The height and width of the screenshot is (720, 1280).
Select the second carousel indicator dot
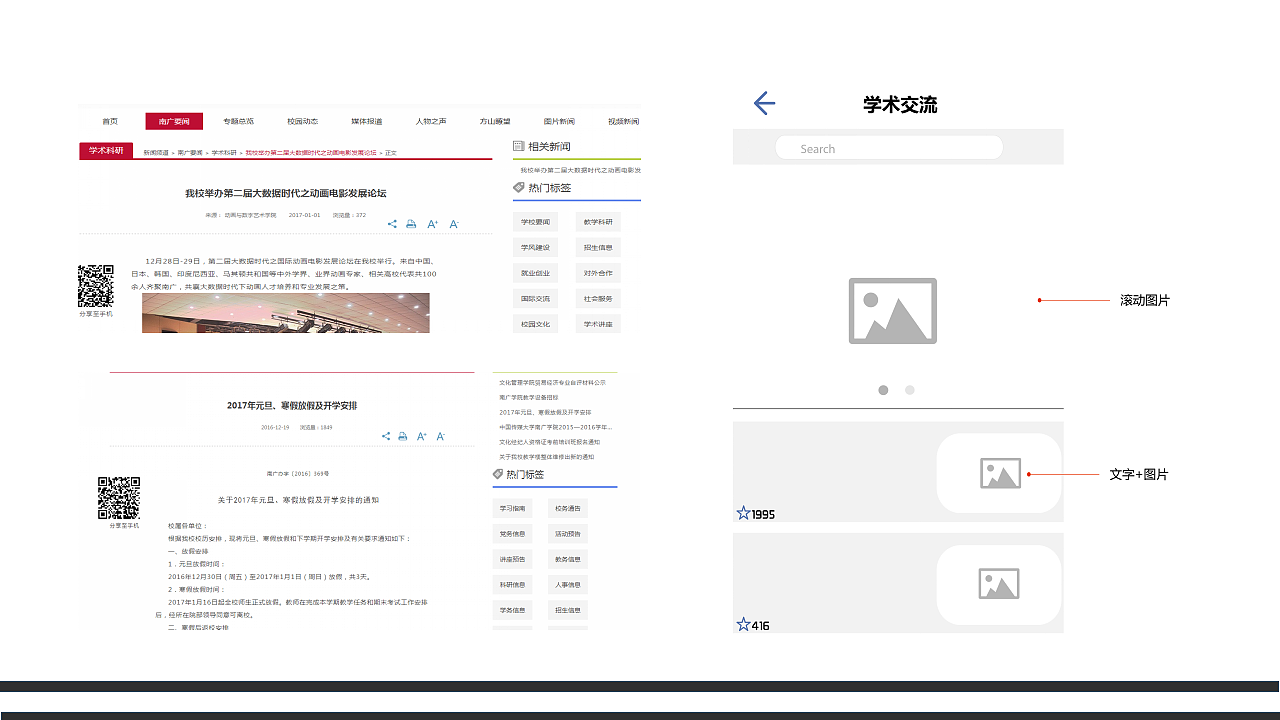(x=909, y=390)
